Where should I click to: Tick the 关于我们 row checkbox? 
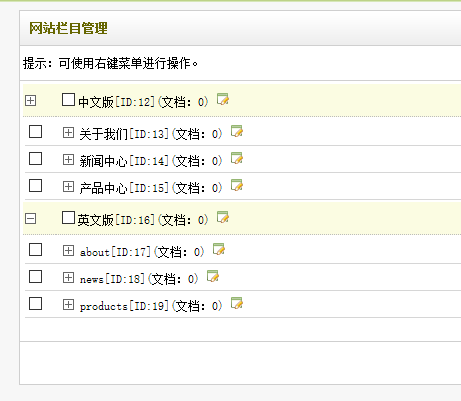click(35, 132)
